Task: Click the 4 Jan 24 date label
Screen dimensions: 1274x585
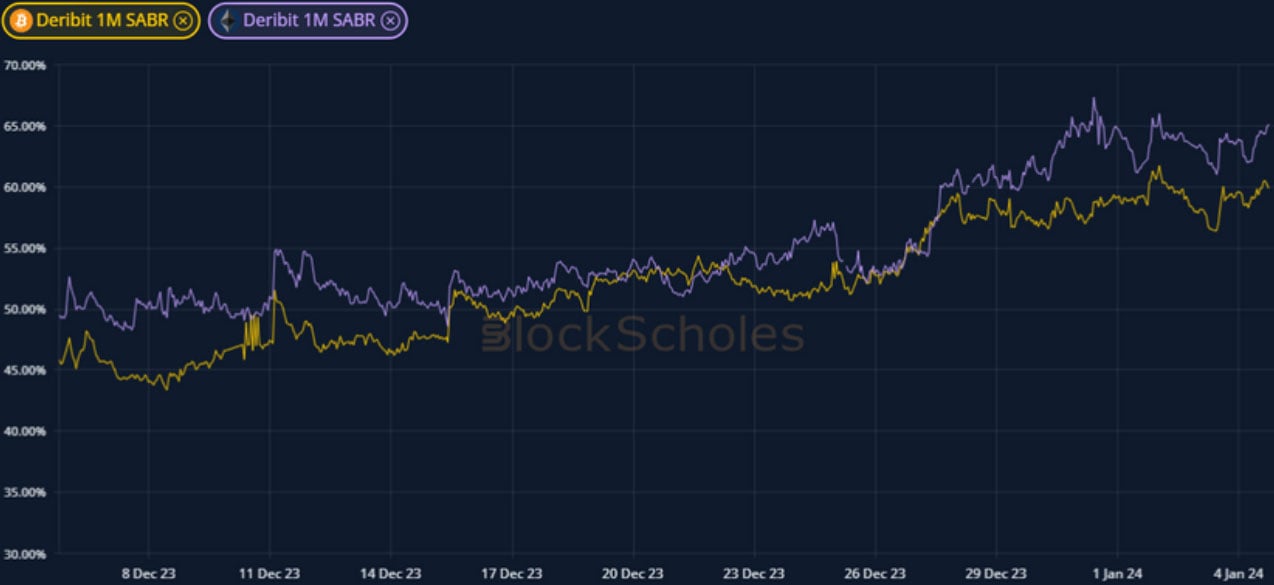Action: pyautogui.click(x=1238, y=573)
